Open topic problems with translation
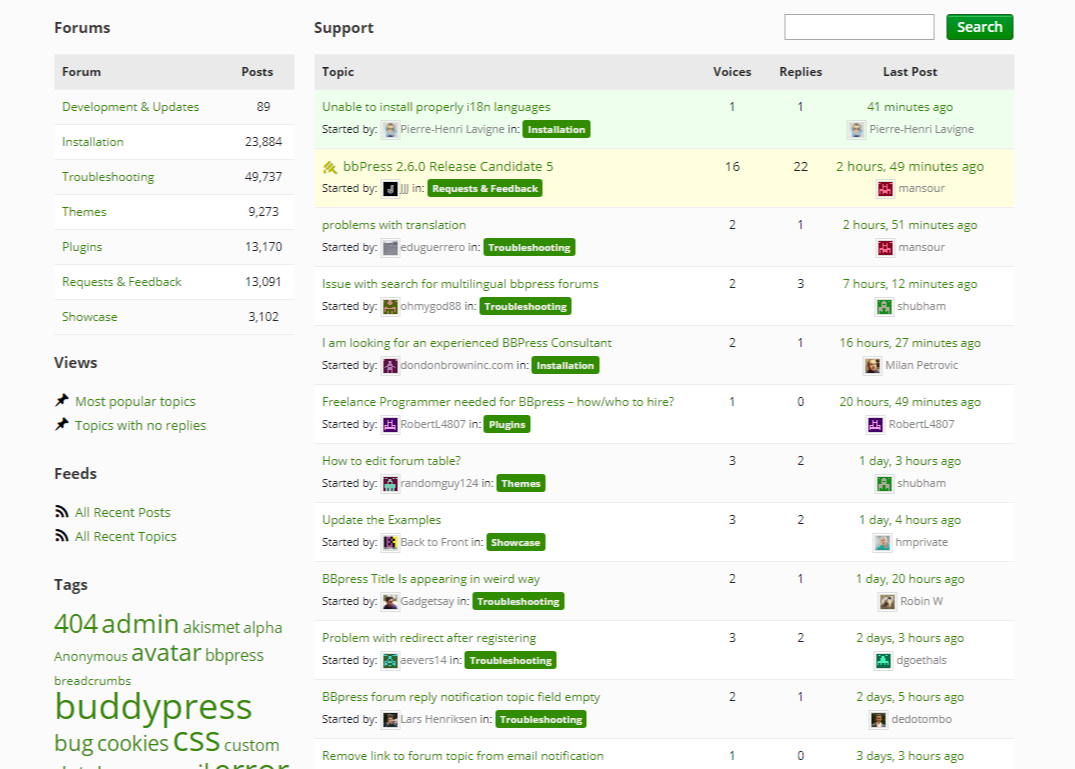 (x=394, y=225)
